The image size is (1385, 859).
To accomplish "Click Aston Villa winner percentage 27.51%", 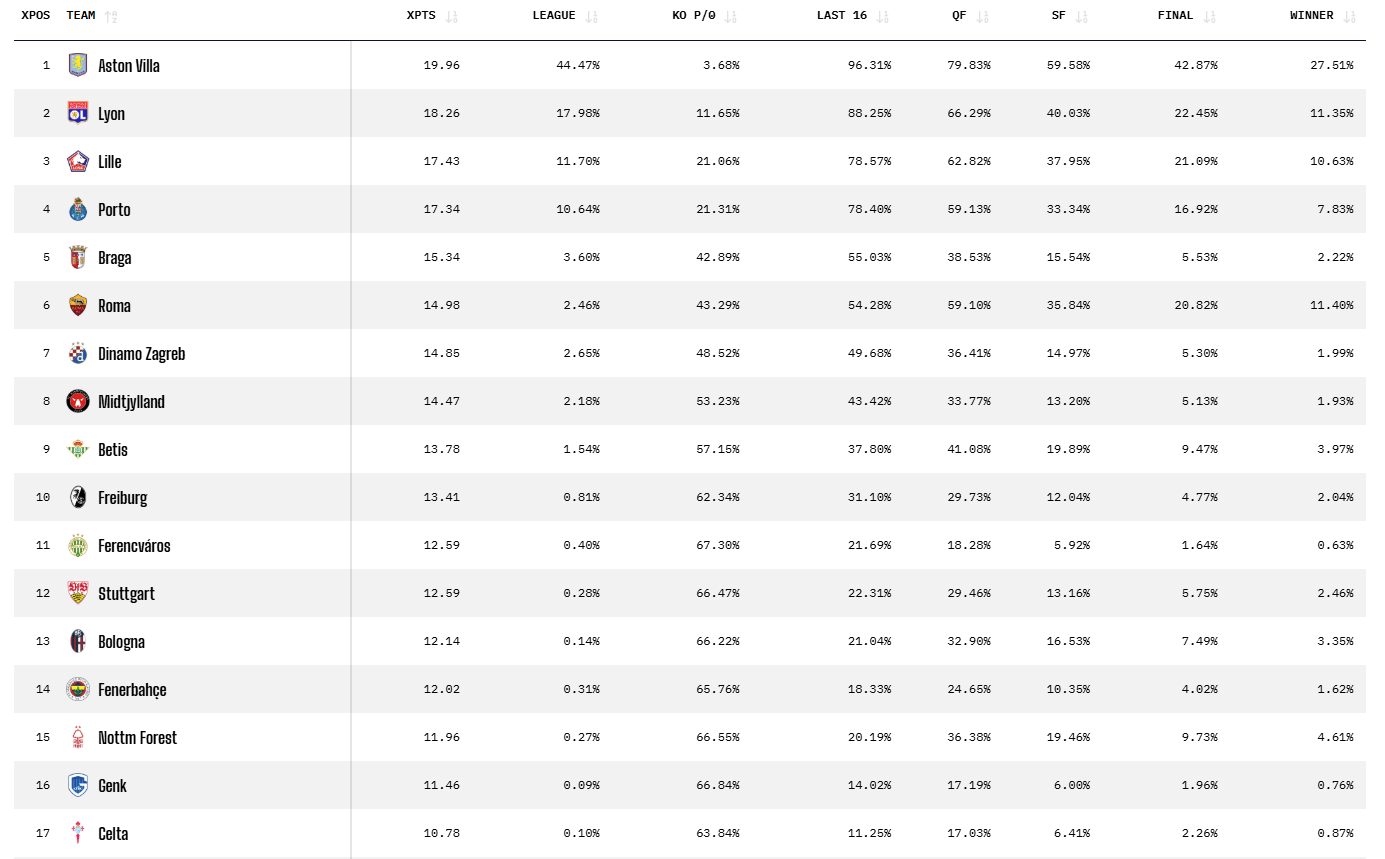I will click(1331, 65).
